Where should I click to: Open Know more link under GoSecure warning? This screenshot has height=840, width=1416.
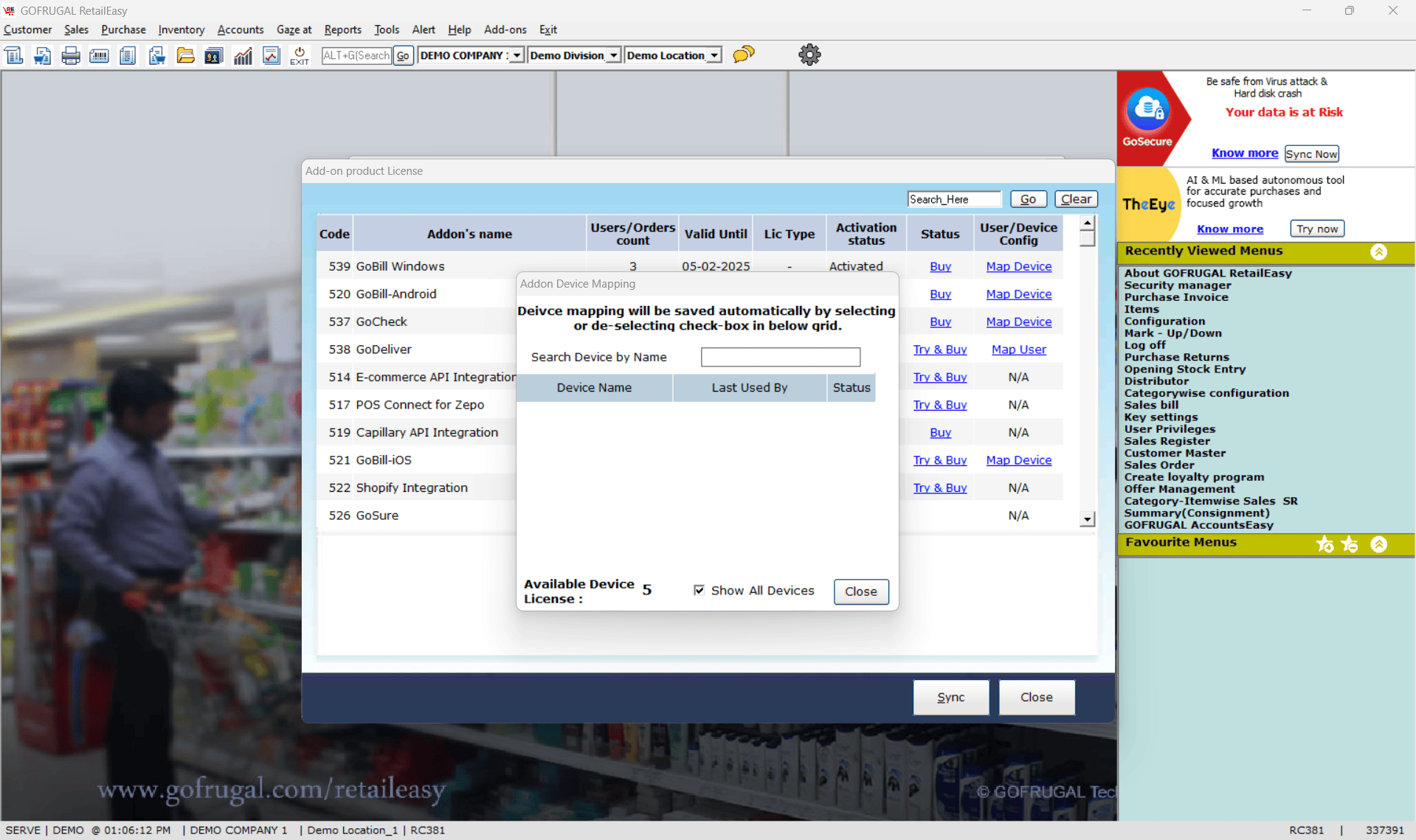click(1245, 153)
